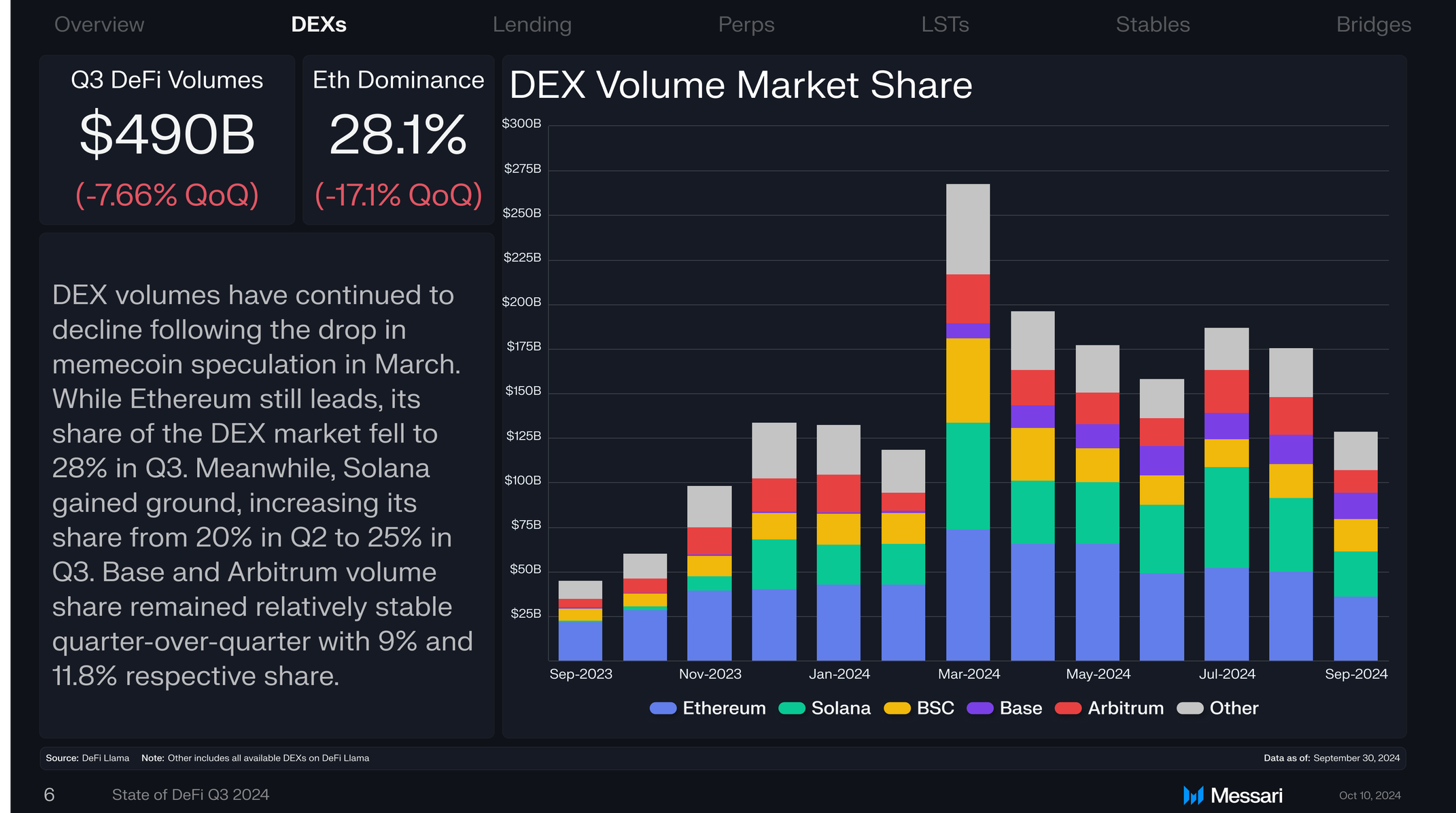The image size is (1456, 813).
Task: Select the Sep-2023 blue Ethereum bar segment
Action: [x=580, y=642]
